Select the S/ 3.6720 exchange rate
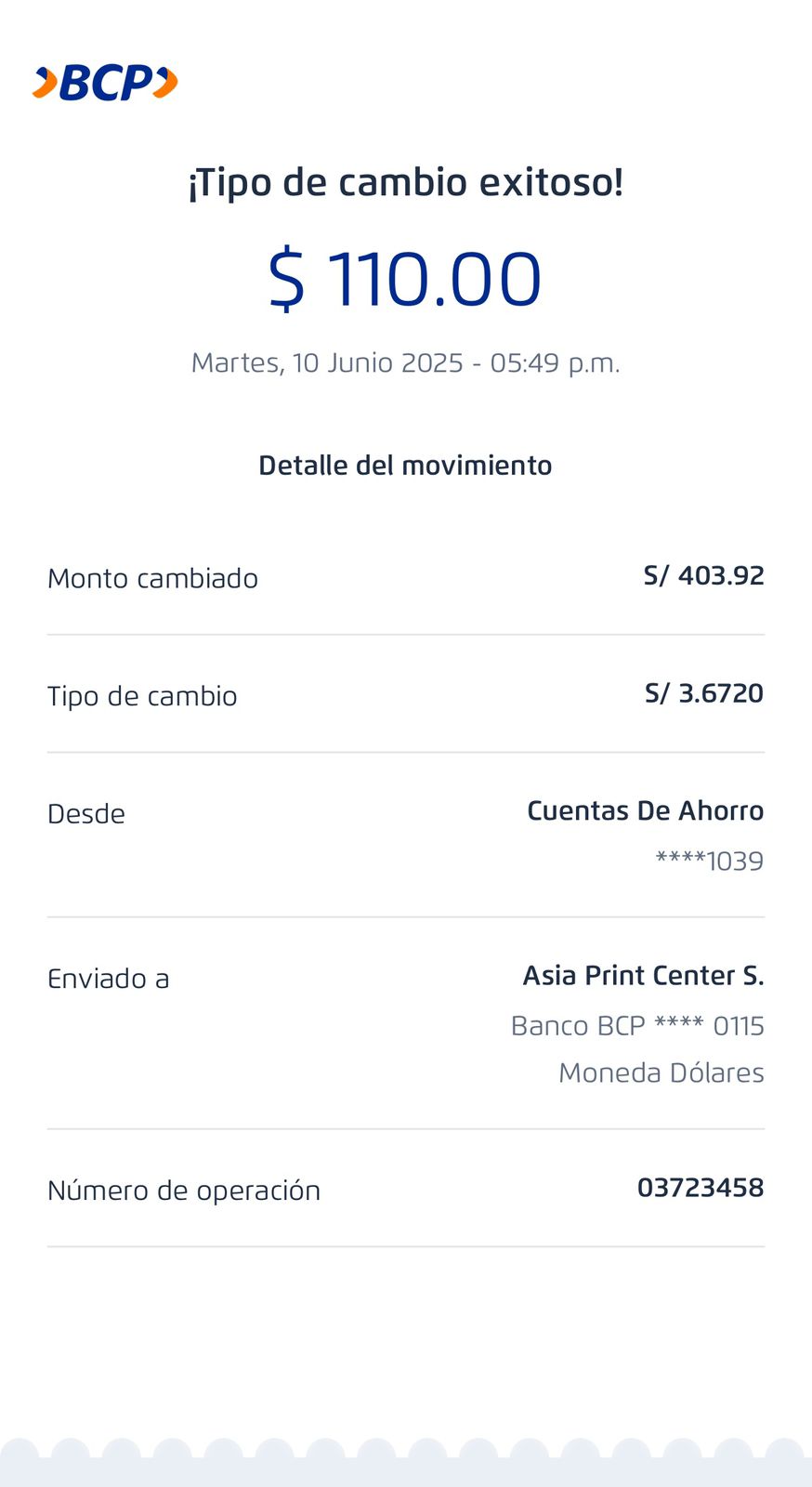 point(703,693)
